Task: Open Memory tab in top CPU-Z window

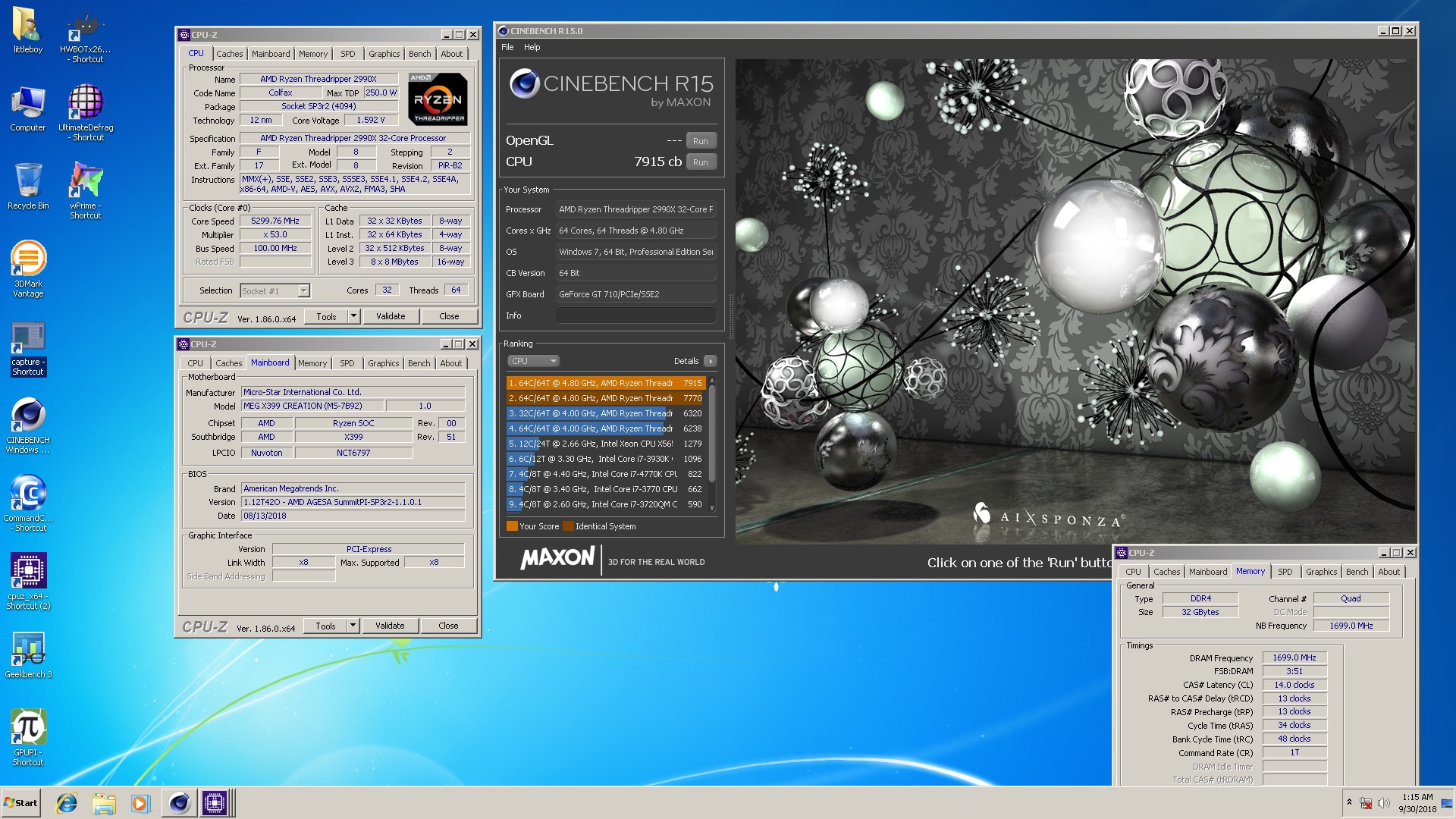Action: pos(312,54)
